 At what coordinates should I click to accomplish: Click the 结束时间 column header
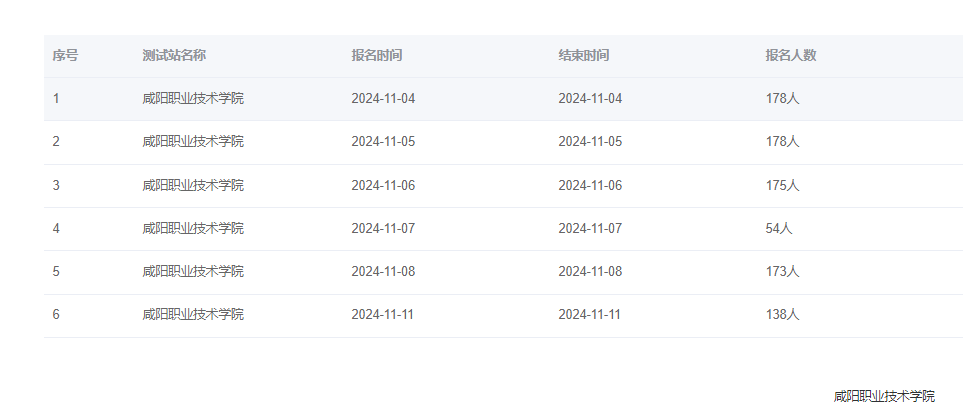tap(583, 56)
